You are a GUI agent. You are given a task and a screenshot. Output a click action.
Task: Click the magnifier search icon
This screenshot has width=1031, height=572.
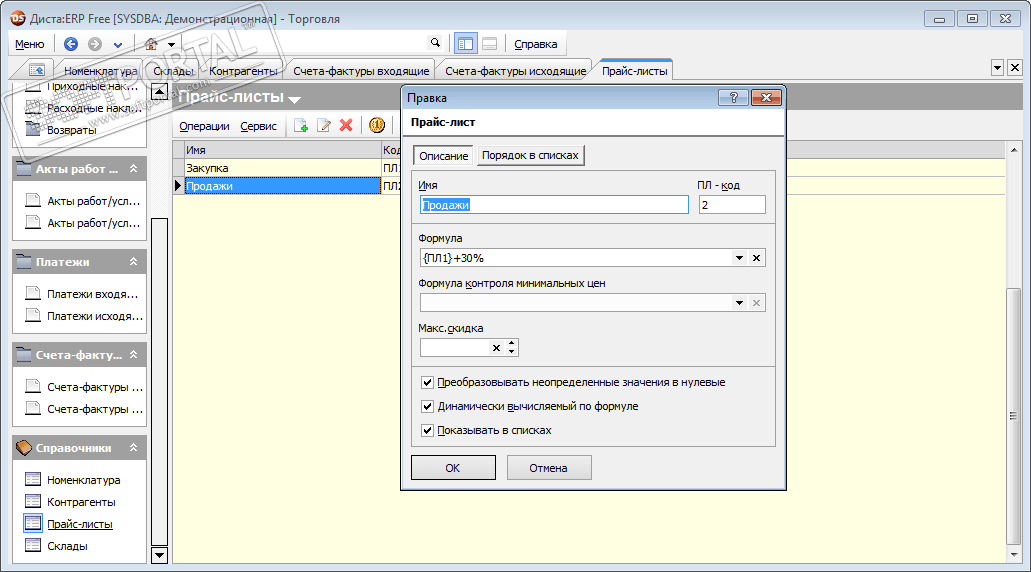435,43
